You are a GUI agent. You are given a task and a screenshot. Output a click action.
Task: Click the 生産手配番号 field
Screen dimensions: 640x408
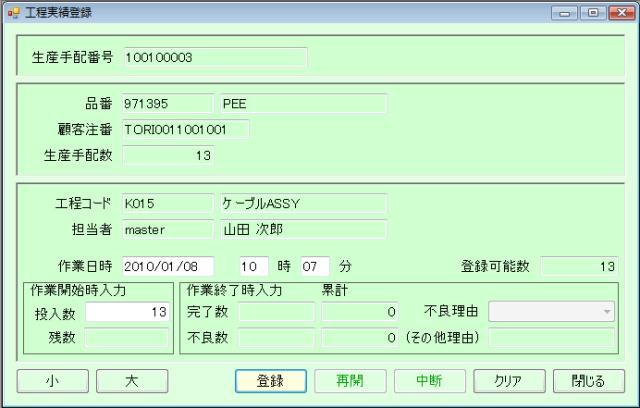[214, 57]
